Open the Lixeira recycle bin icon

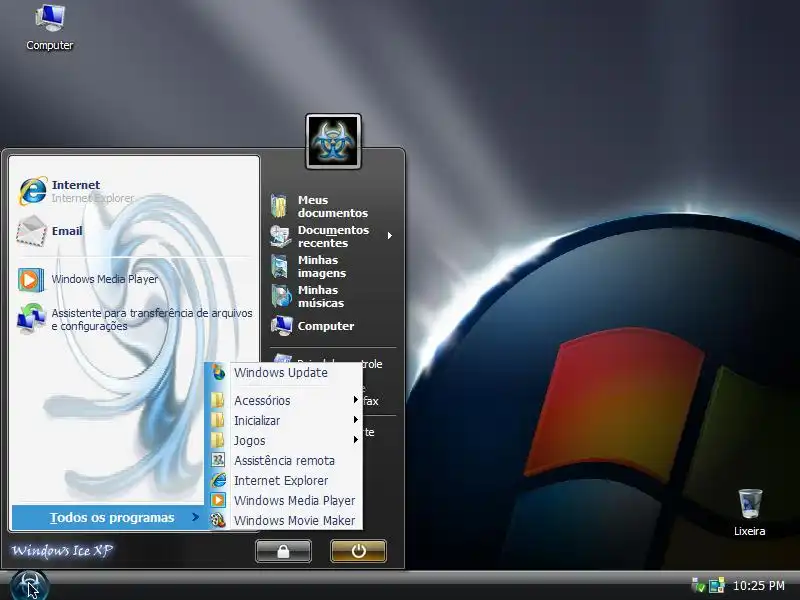750,513
